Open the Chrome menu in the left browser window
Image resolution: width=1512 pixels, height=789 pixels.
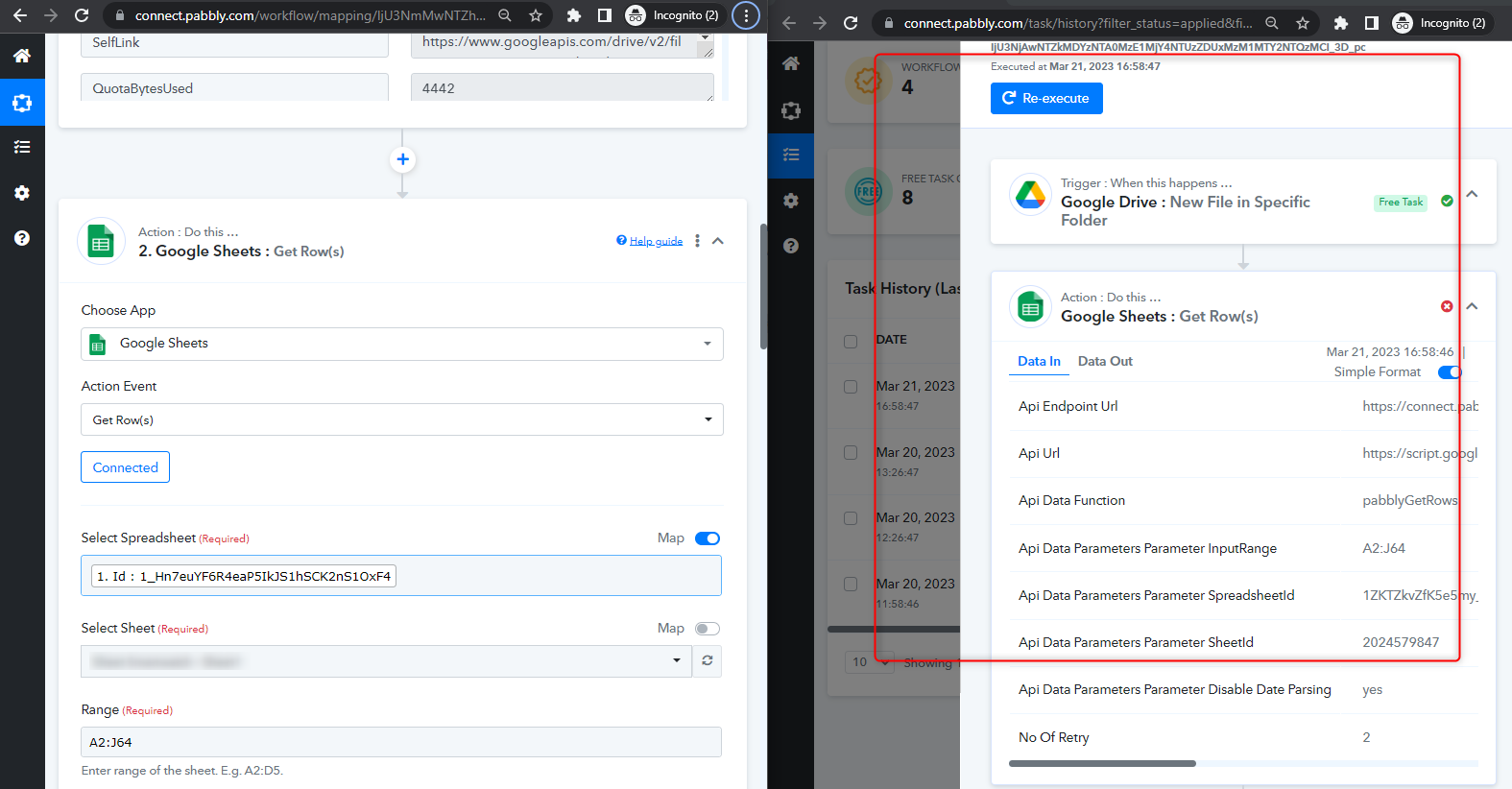click(746, 15)
